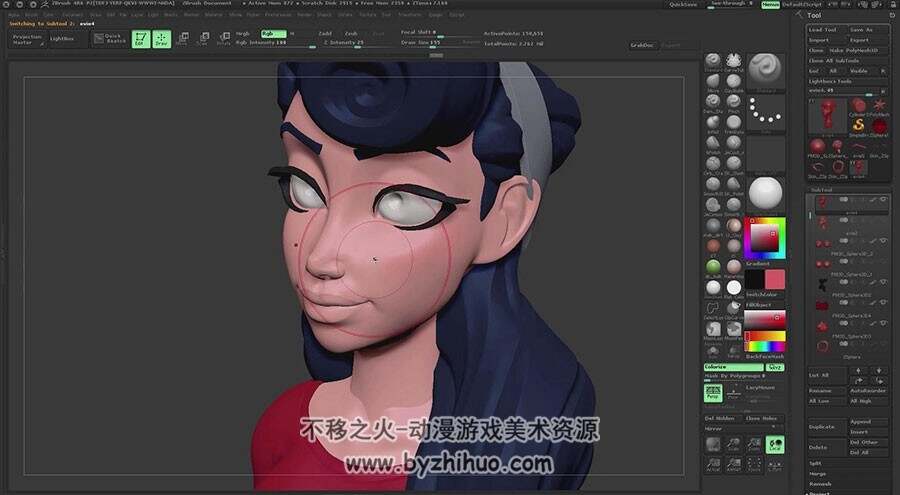This screenshot has height=495, width=900.
Task: Toggle the Local transformations icon
Action: pyautogui.click(x=775, y=445)
